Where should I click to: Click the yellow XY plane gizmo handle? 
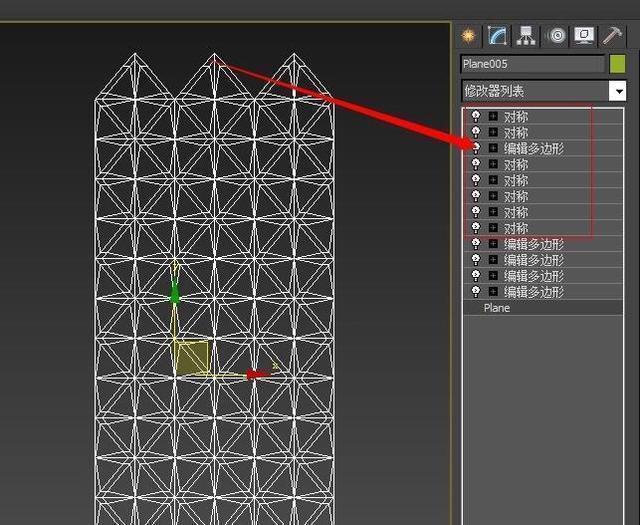[192, 358]
